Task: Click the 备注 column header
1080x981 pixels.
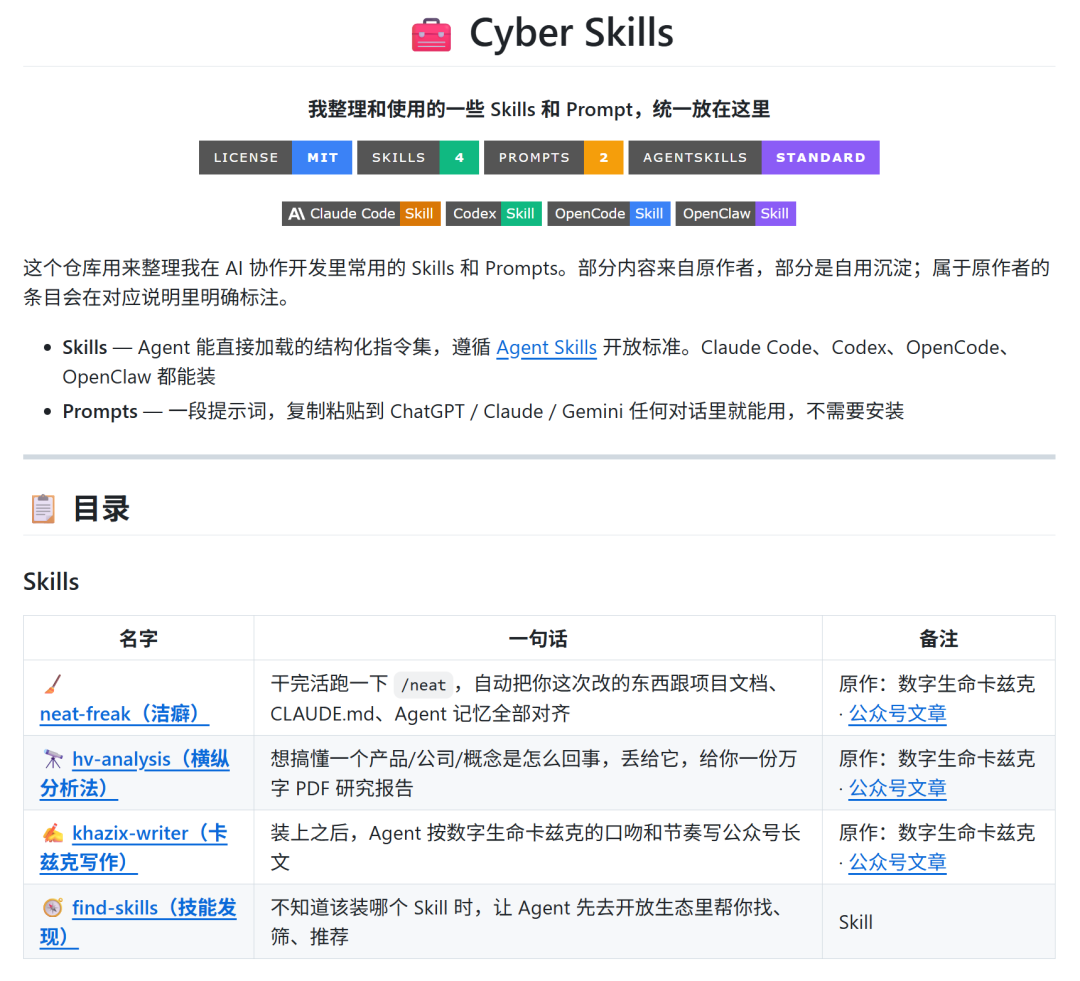Action: [939, 639]
